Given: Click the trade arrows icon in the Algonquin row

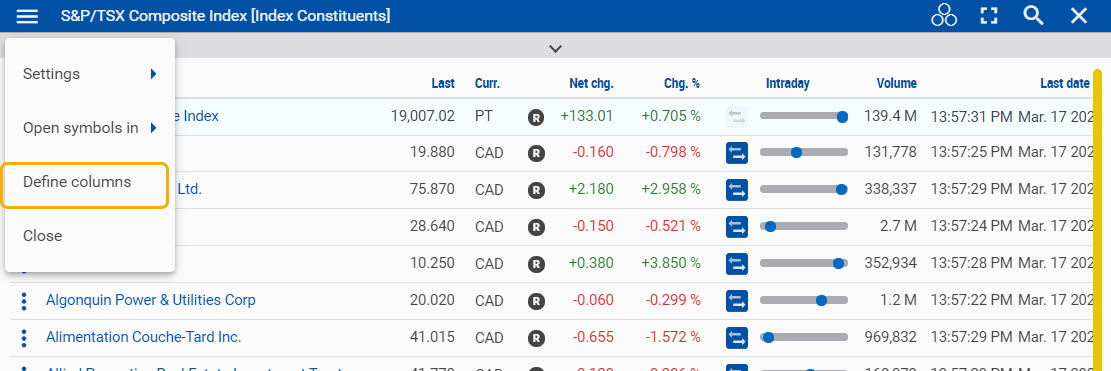Looking at the screenshot, I should [x=737, y=301].
